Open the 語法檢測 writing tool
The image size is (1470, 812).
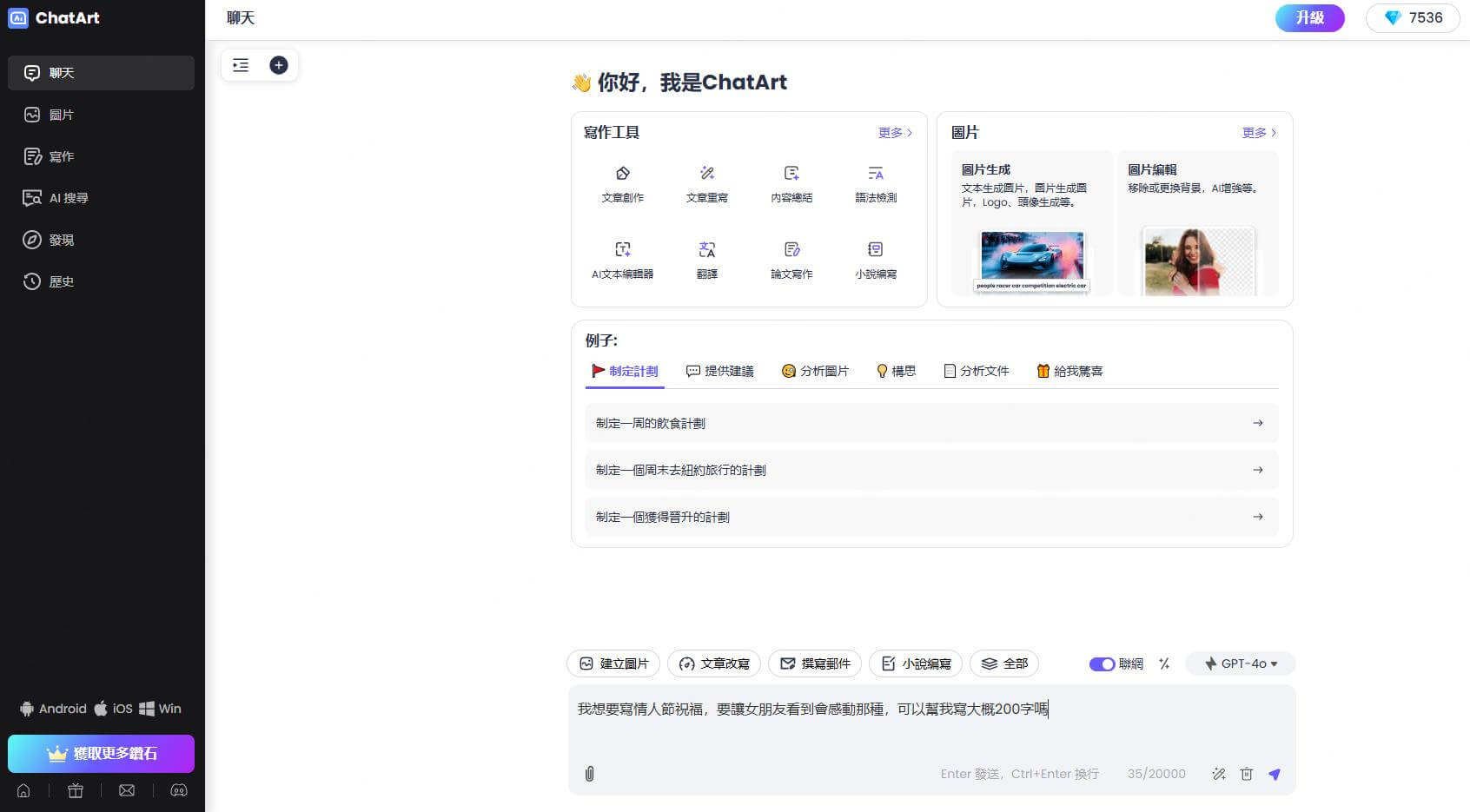point(876,184)
